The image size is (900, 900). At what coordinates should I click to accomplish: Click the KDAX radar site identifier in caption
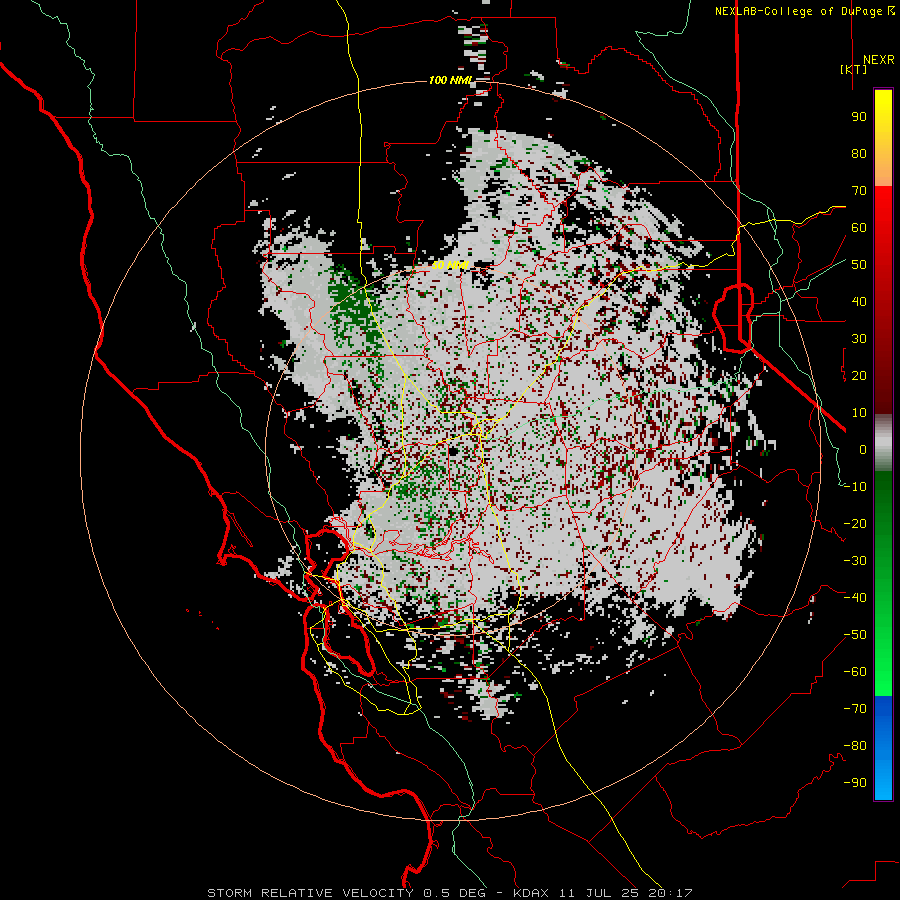pyautogui.click(x=531, y=893)
